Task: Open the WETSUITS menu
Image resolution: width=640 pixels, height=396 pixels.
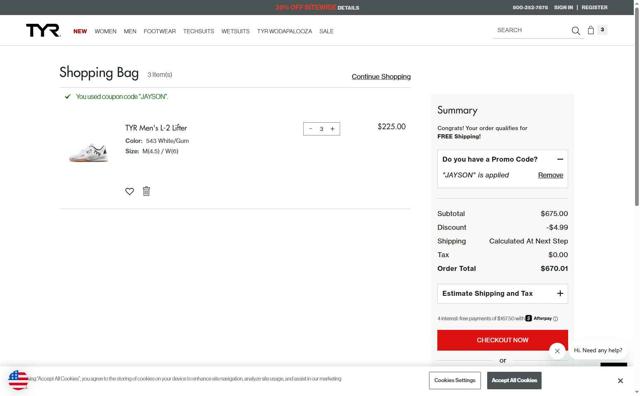Action: (235, 31)
